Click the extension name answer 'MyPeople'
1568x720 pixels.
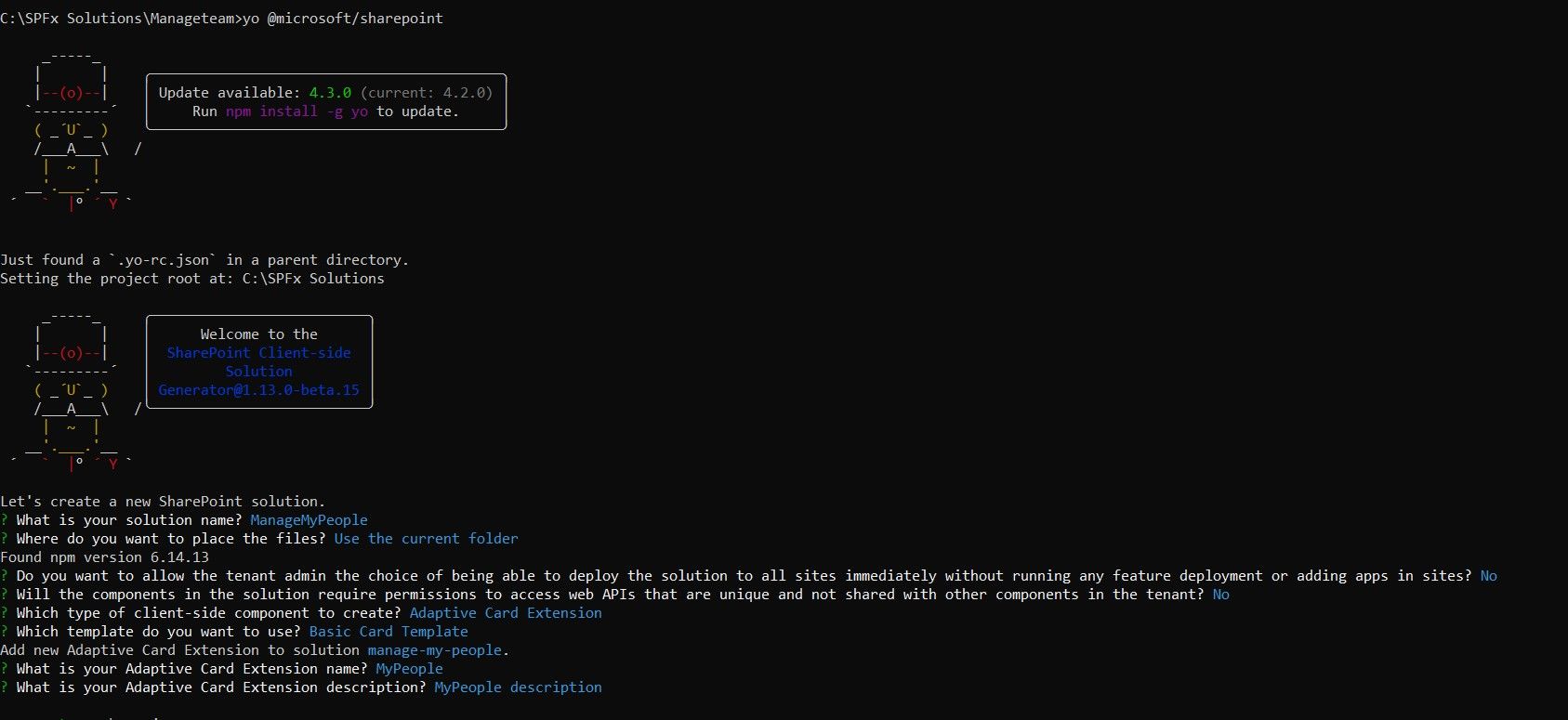(x=409, y=669)
